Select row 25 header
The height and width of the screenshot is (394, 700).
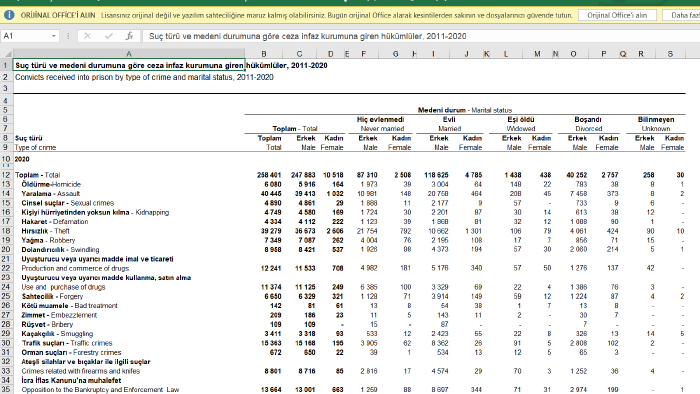(x=6, y=296)
